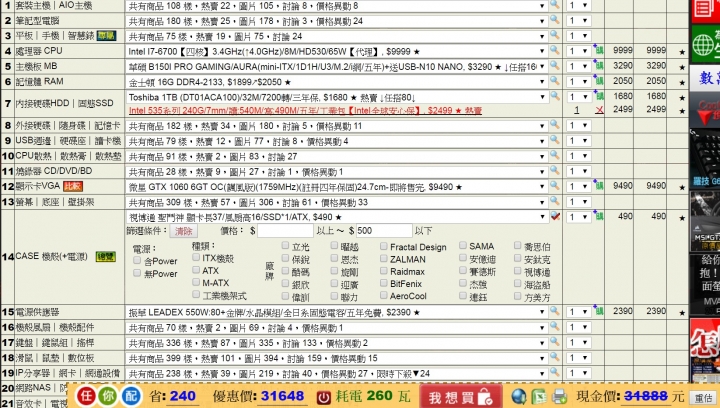
Task: Check the 含Power checkbox
Action: click(x=137, y=260)
